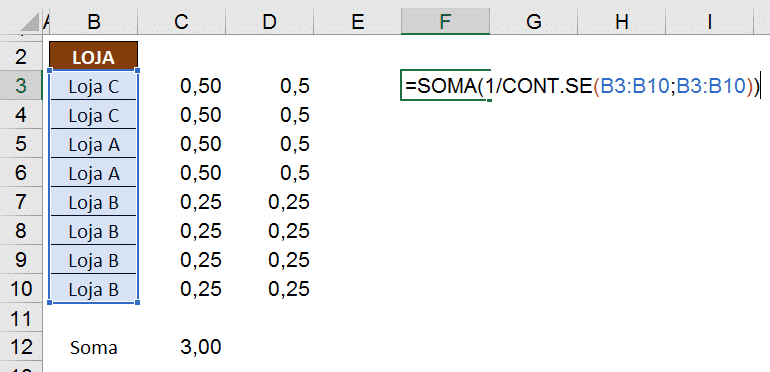Viewport: 770px width, 372px height.
Task: Click cell B6 containing Loja A
Action: (93, 173)
